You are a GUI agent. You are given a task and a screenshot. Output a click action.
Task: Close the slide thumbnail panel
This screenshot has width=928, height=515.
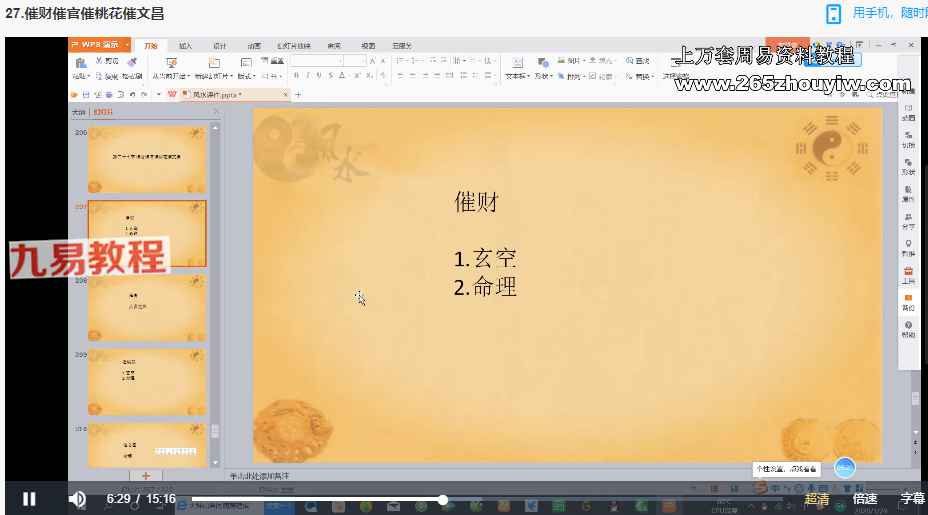(x=215, y=112)
